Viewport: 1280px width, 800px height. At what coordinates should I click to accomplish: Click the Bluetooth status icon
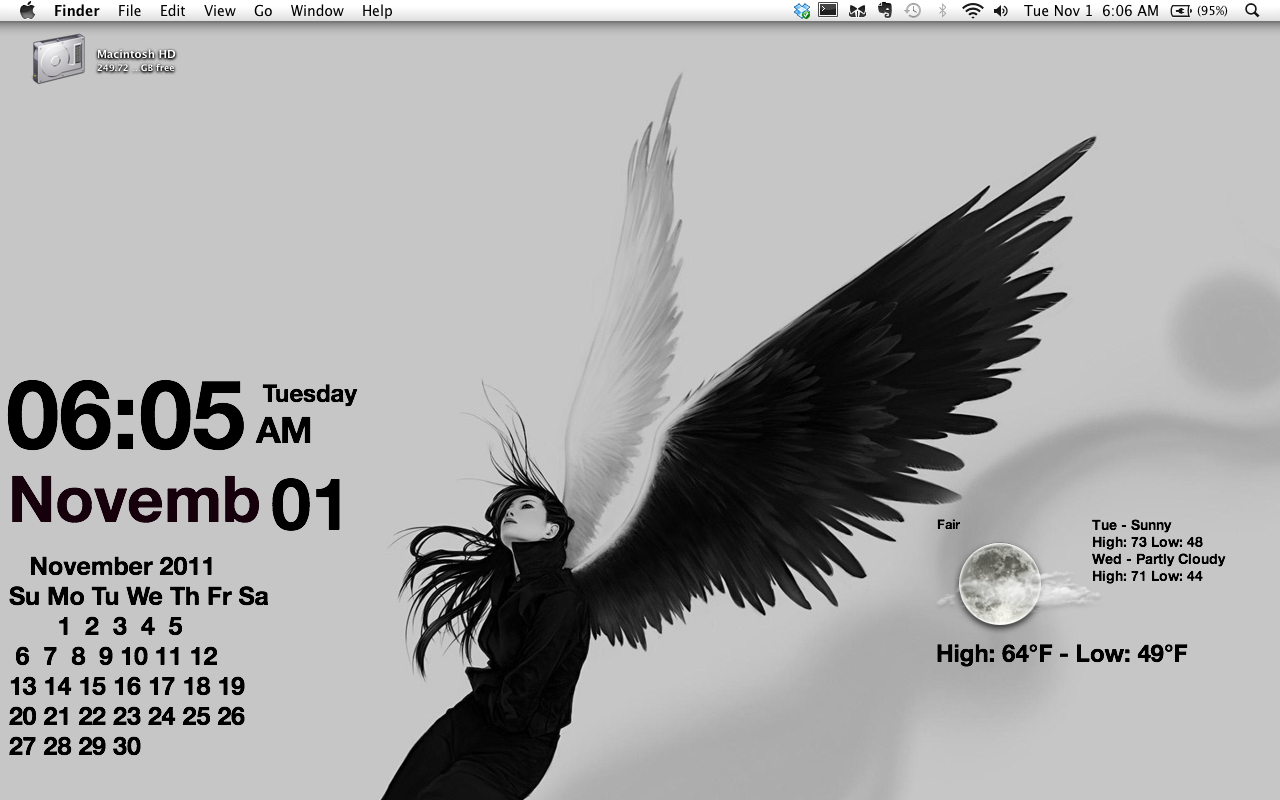pyautogui.click(x=942, y=11)
